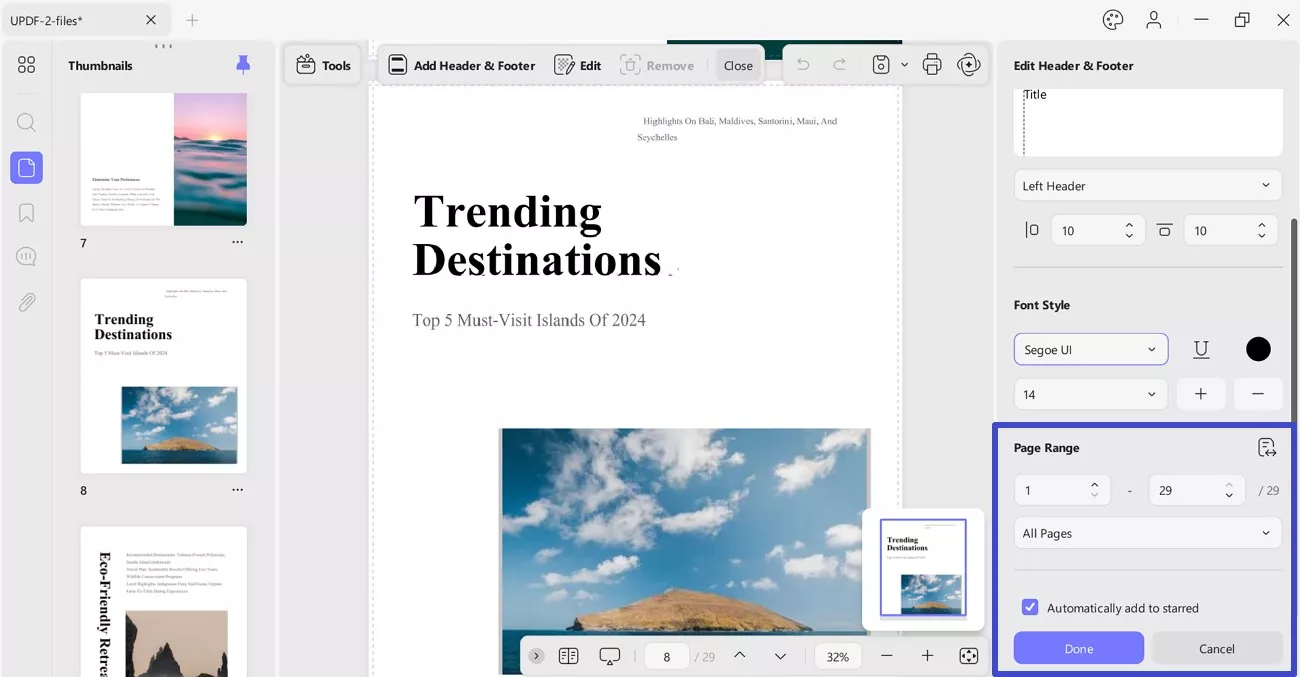The image size is (1300, 677).
Task: Open the user account icon
Action: pyautogui.click(x=1154, y=20)
